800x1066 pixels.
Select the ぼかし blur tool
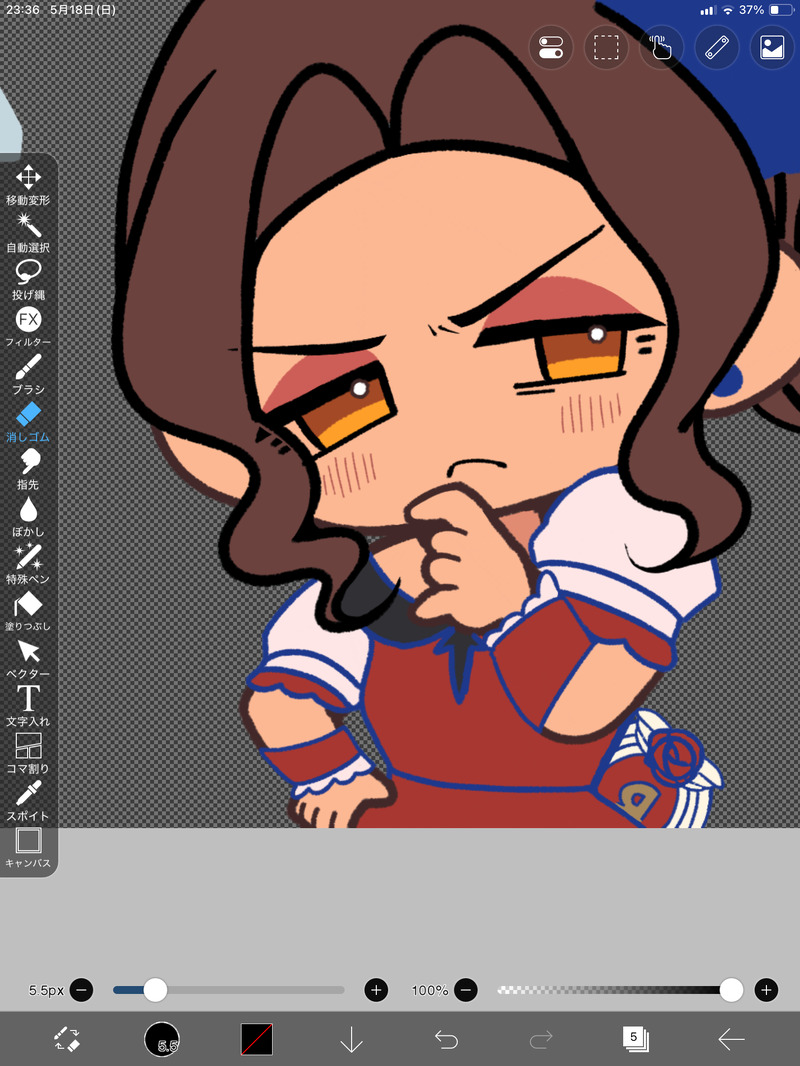[x=28, y=517]
